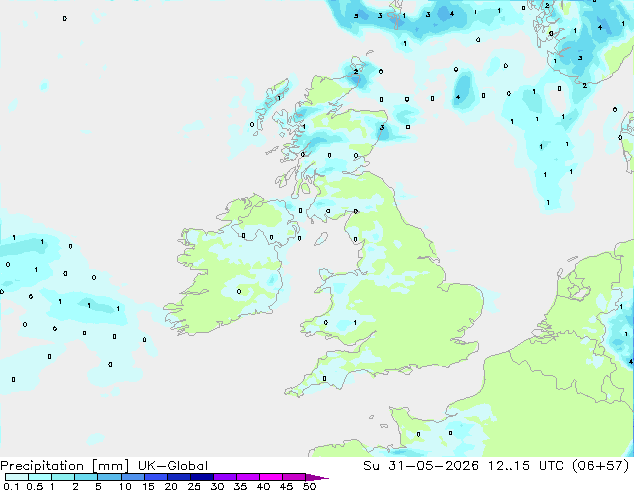Click the legend scale label '20'
Viewport: 634px width, 490px height.
[171, 486]
